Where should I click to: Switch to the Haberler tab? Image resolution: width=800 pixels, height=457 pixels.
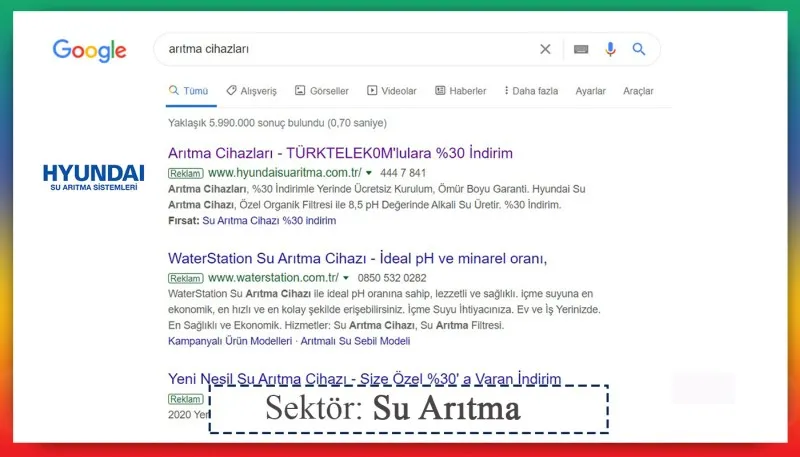(460, 91)
